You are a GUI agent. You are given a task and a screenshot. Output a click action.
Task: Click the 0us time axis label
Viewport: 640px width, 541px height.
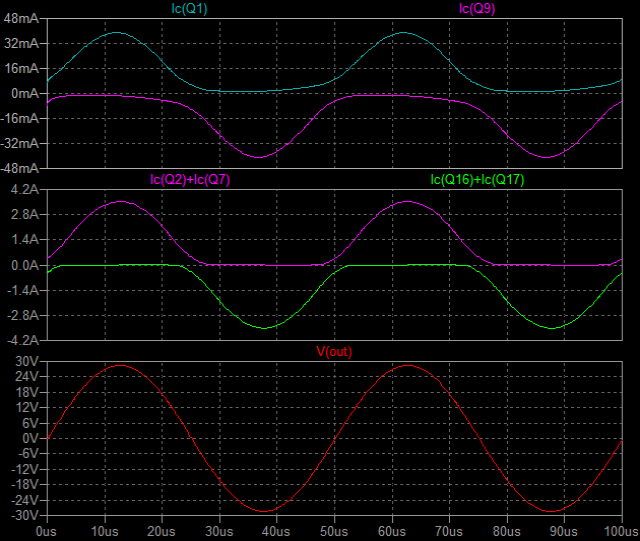click(x=47, y=530)
